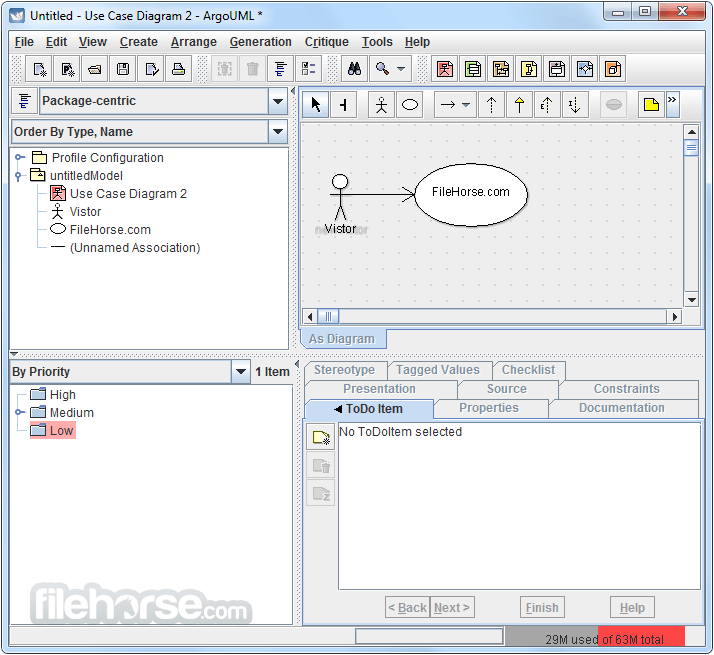714x655 pixels.
Task: Open the Arrange menu
Action: [194, 42]
